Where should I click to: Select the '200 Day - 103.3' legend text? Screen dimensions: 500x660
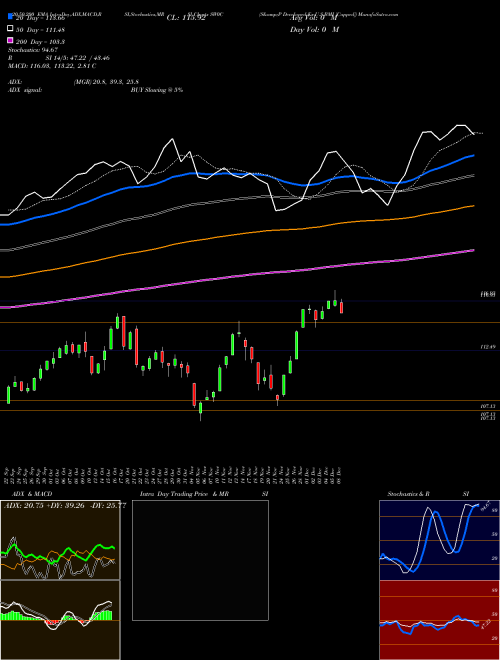pos(40,42)
